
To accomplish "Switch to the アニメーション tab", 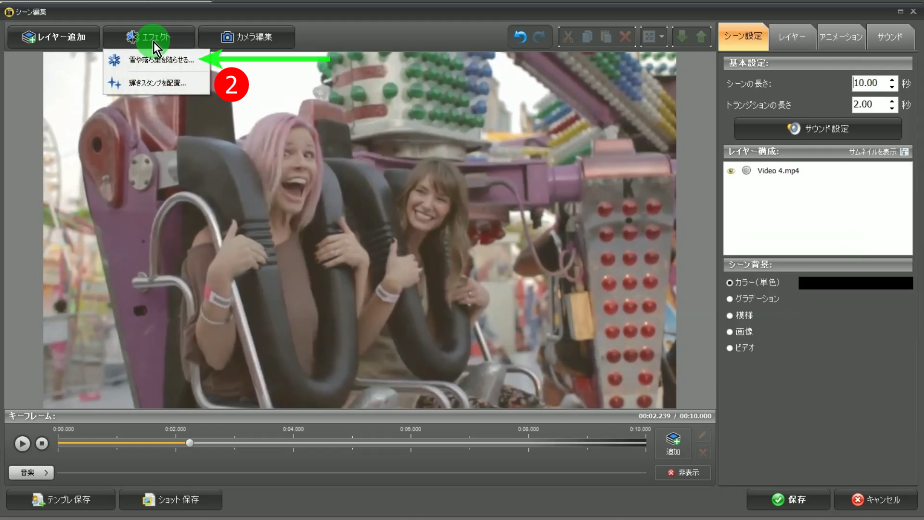I will tap(840, 36).
